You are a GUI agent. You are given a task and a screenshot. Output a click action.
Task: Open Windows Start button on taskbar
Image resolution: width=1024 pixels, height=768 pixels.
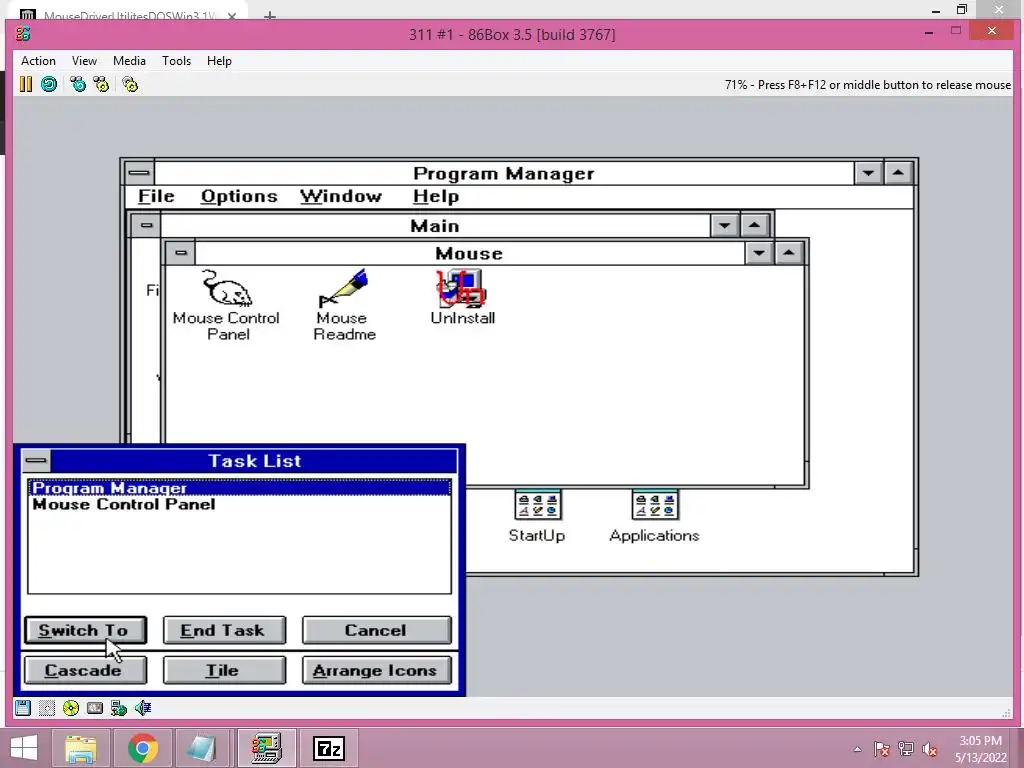click(x=24, y=748)
